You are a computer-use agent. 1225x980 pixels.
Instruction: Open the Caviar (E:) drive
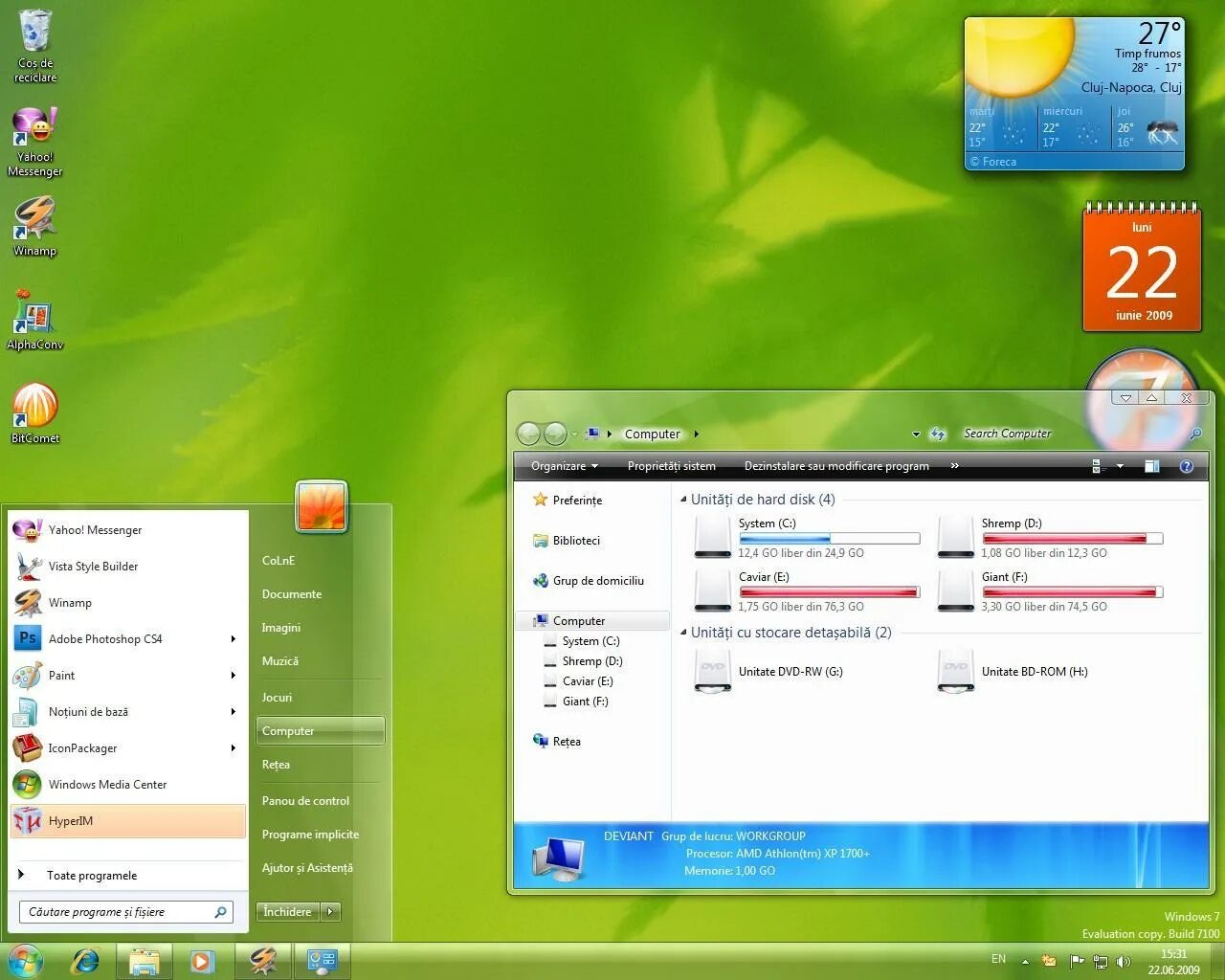pyautogui.click(x=806, y=590)
